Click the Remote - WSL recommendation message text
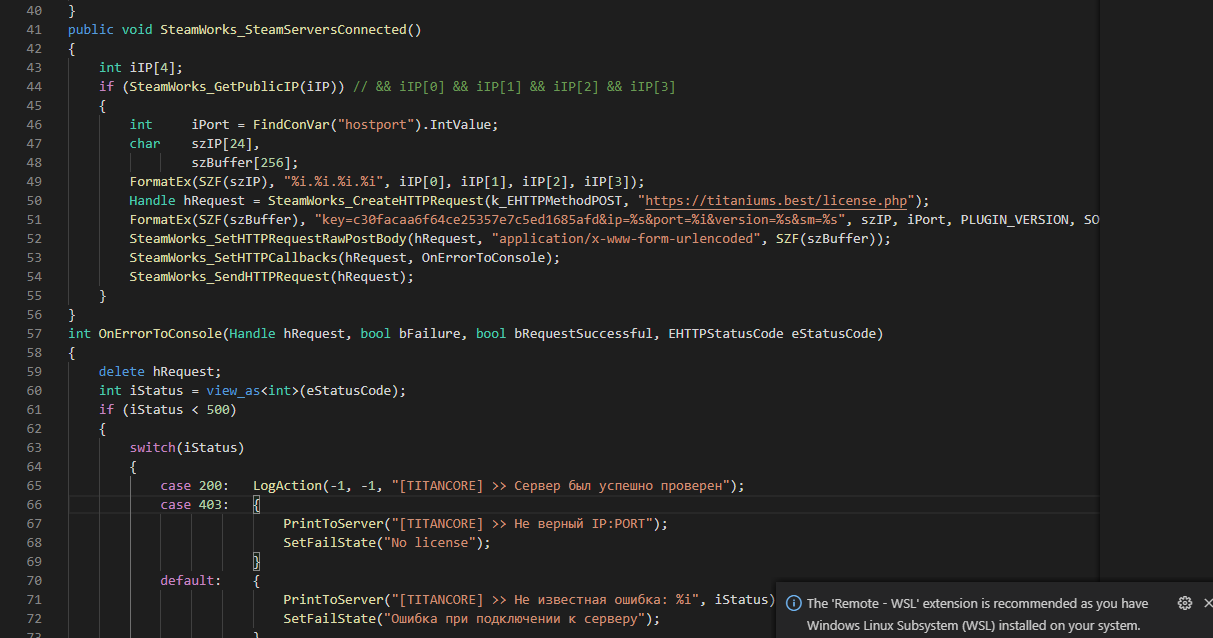Viewport: 1213px width, 638px height. tap(977, 614)
